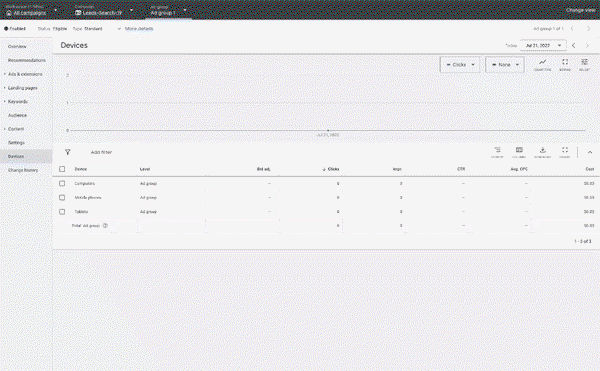Click Add filter

[101, 152]
